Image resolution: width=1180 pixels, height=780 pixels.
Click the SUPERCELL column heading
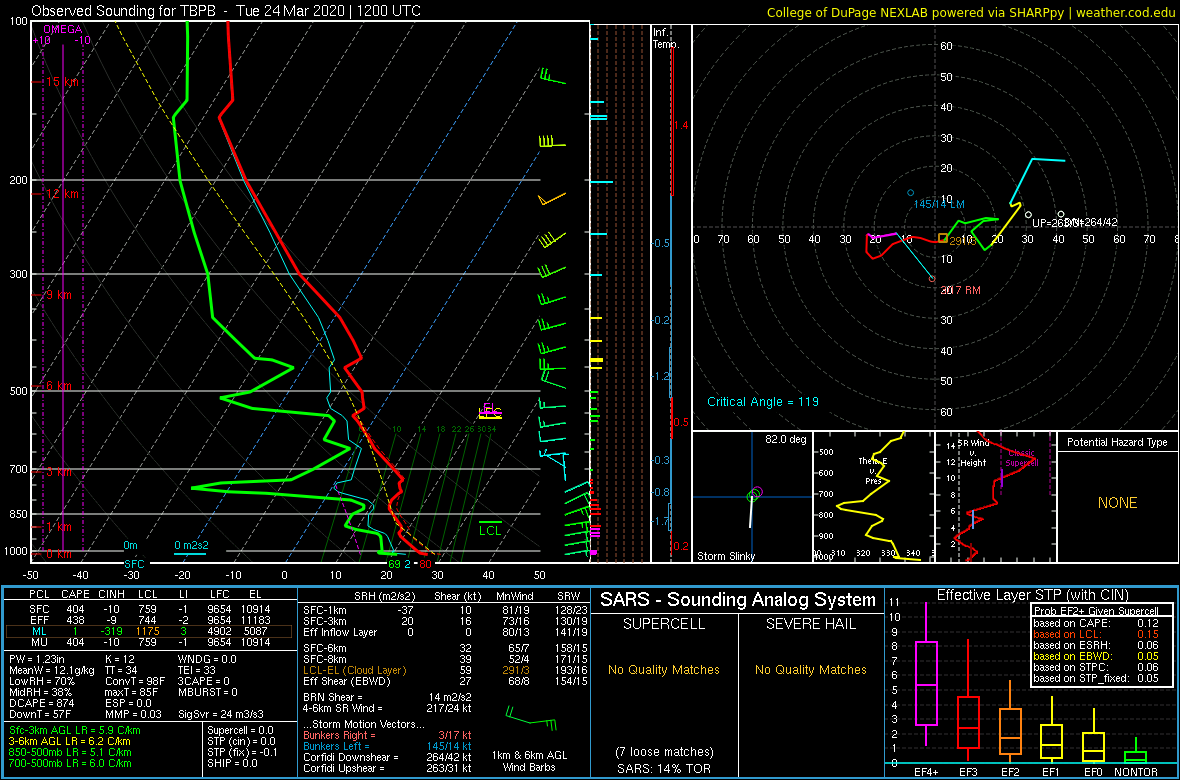(x=664, y=624)
